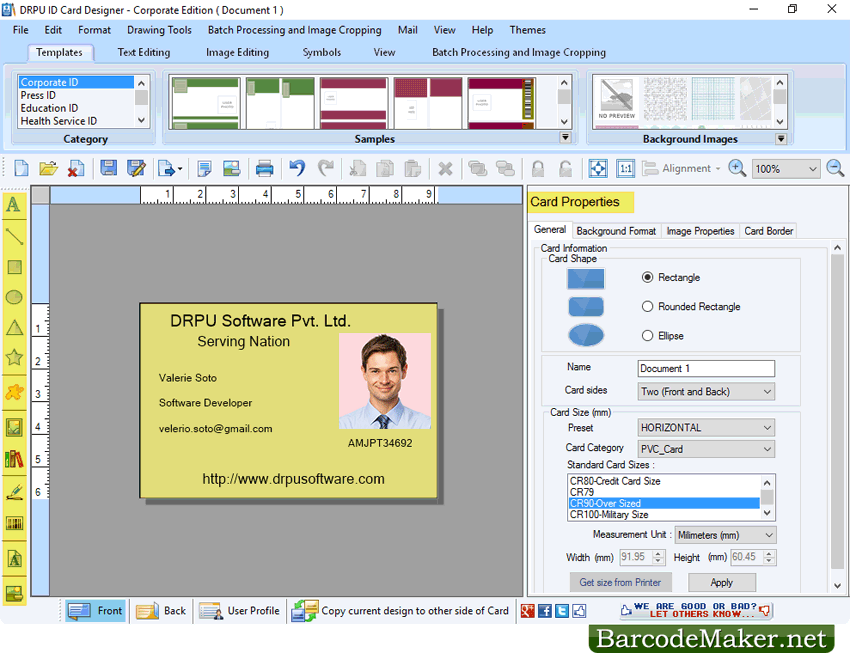Open the Export icon dropdown arrow
The width and height of the screenshot is (850, 653).
click(180, 169)
